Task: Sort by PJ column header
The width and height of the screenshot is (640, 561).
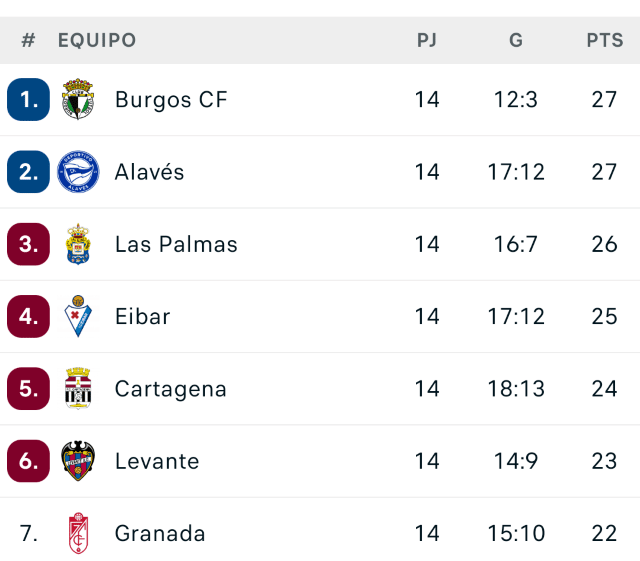Action: [x=427, y=41]
